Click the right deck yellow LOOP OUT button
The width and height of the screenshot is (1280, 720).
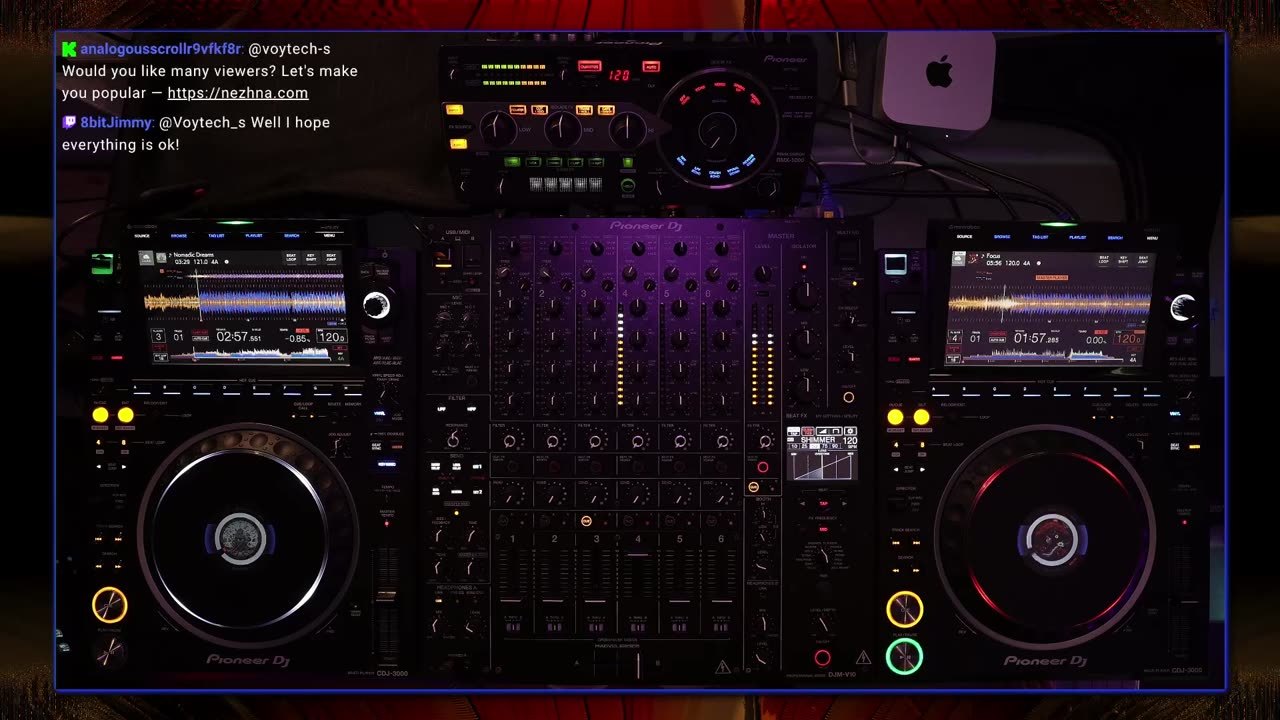(921, 417)
